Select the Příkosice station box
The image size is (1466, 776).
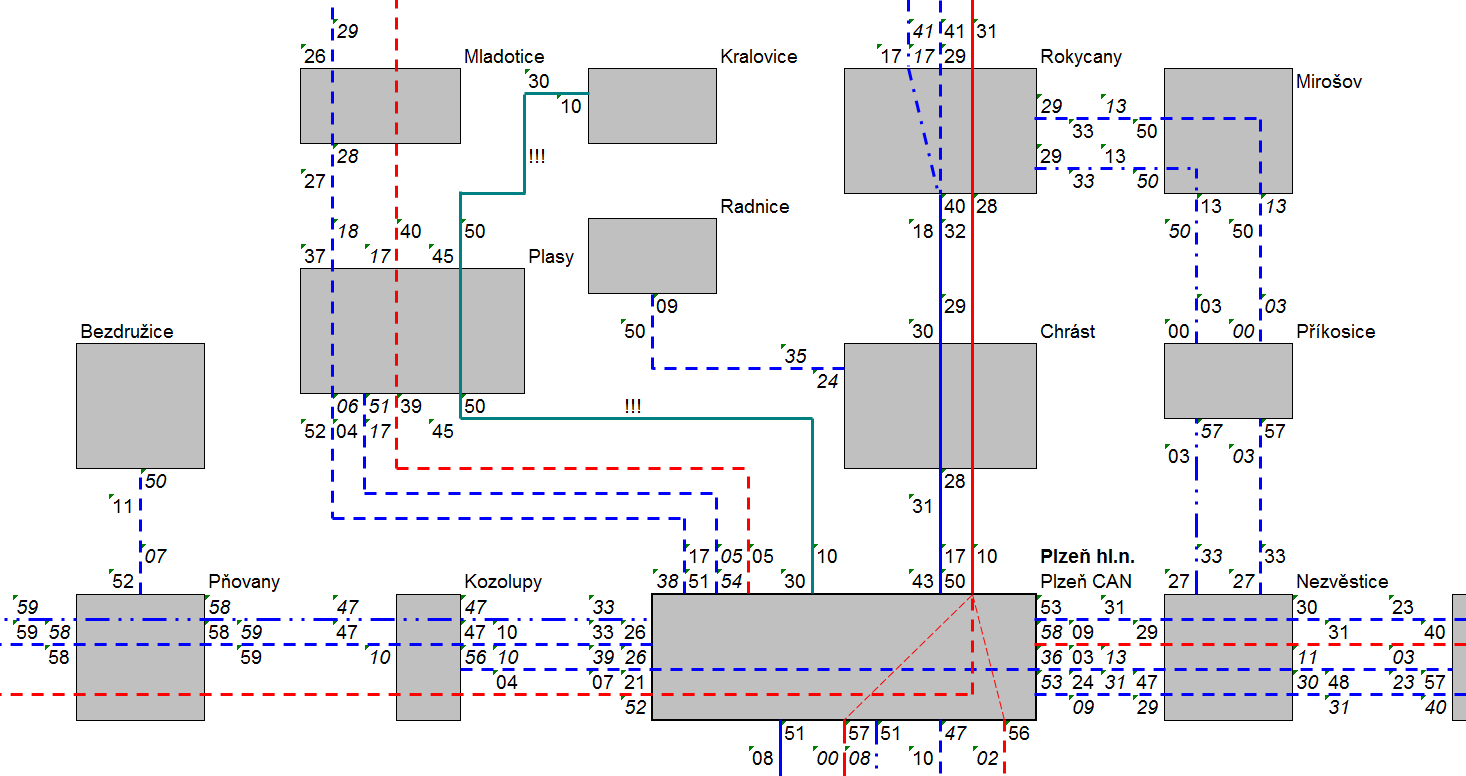[x=1228, y=381]
